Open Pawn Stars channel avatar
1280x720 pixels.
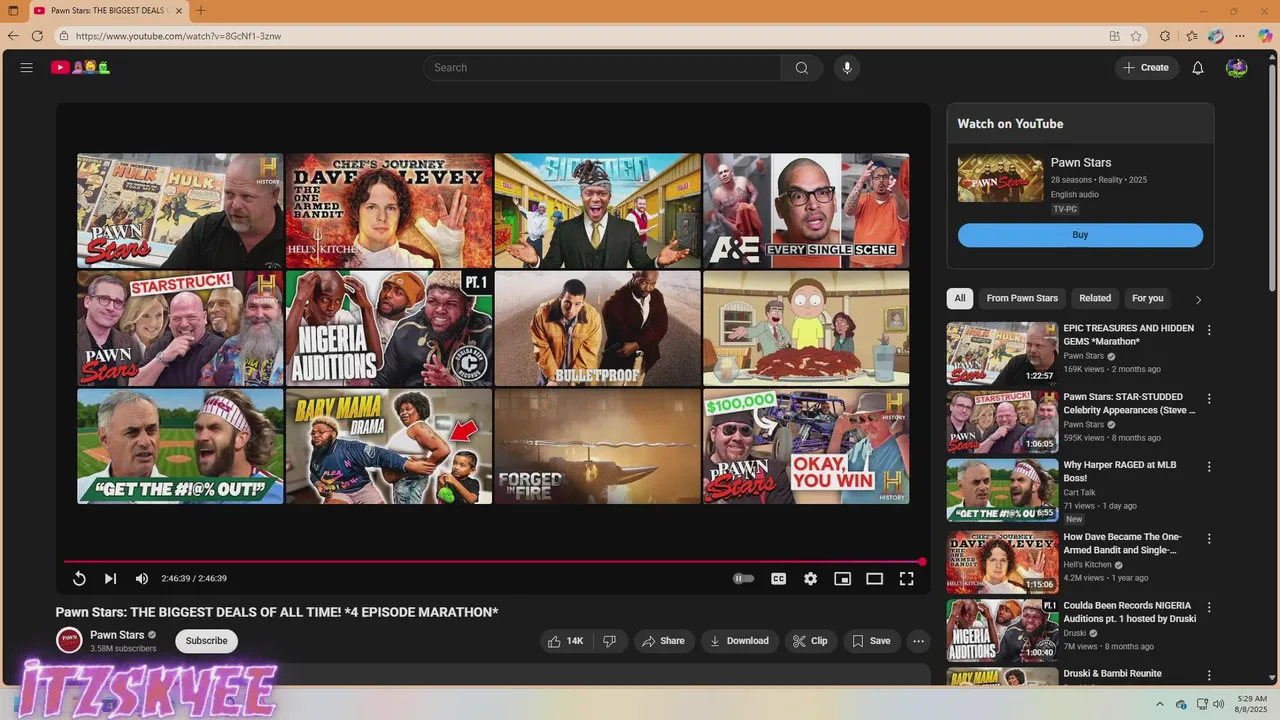pyautogui.click(x=69, y=641)
